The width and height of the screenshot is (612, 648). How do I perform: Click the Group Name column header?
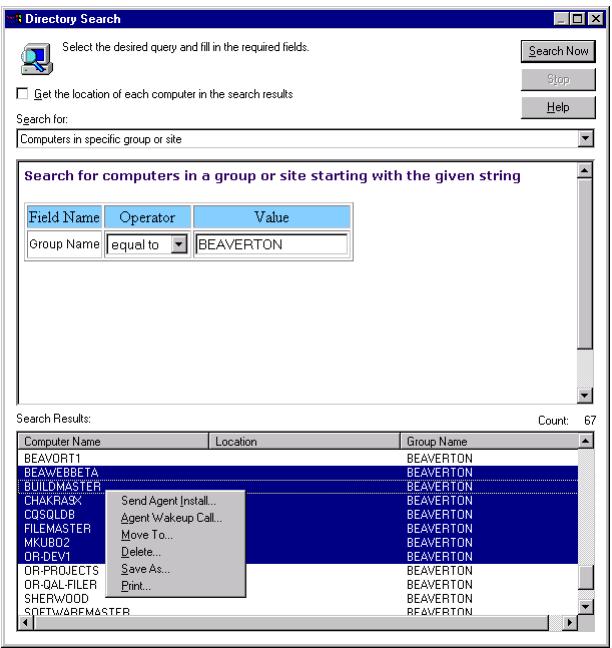pyautogui.click(x=488, y=441)
